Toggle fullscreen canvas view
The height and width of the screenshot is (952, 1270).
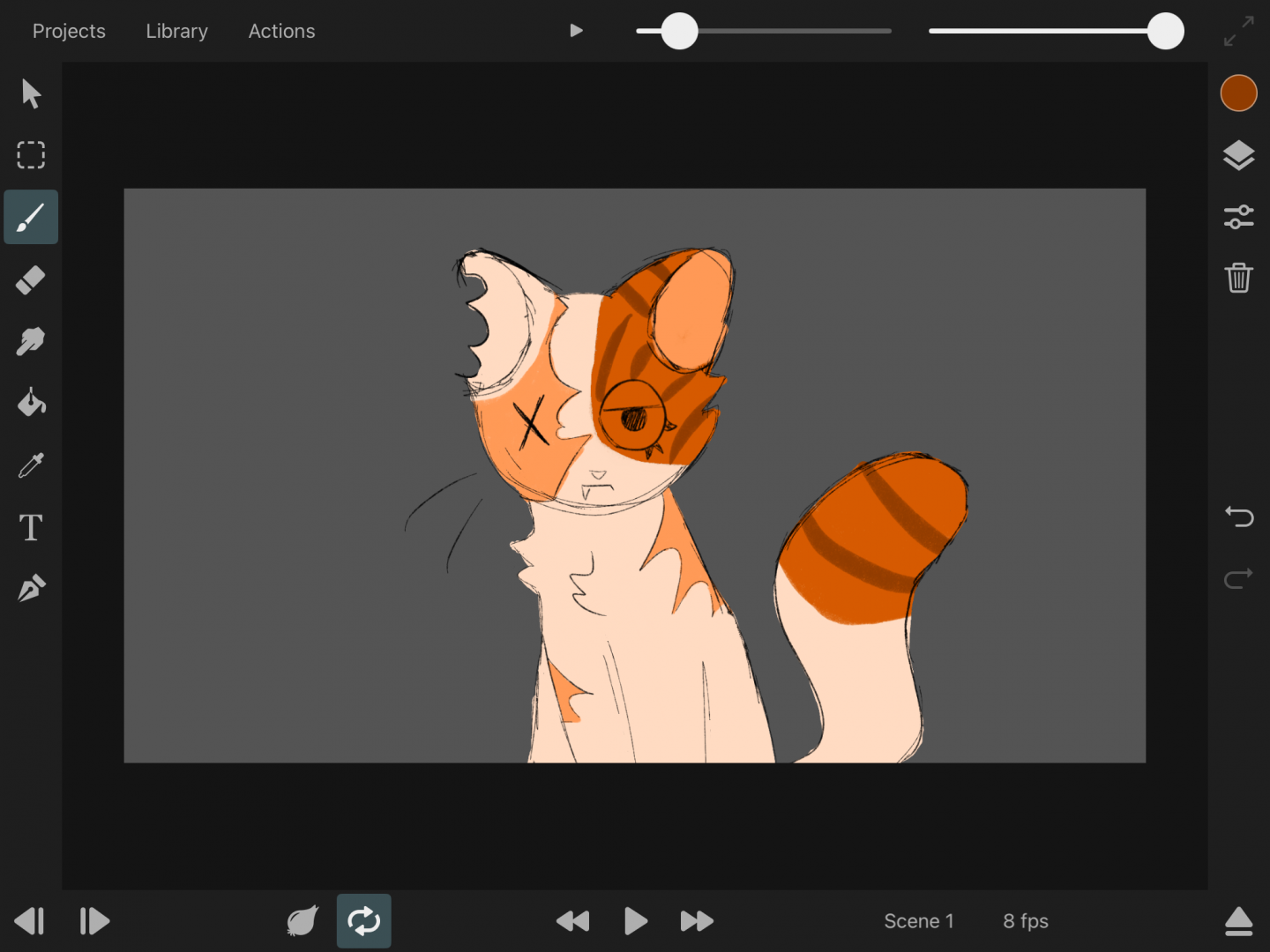point(1238,31)
